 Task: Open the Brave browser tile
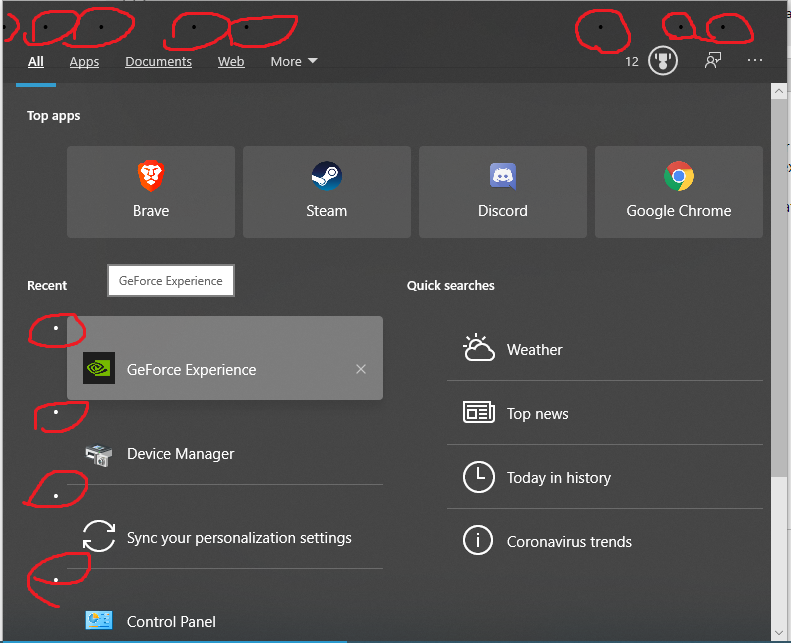tap(151, 192)
